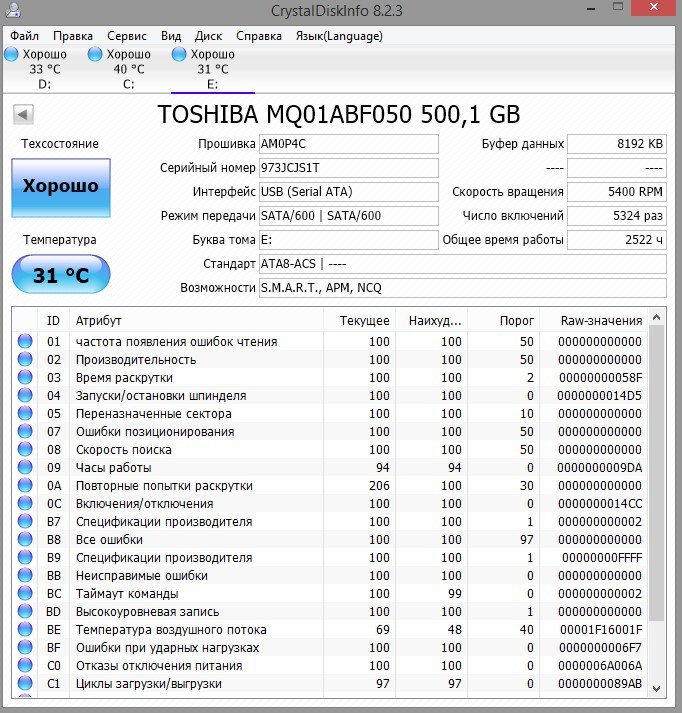Click the Возможности field S.M.A.R.T., APM, NCQ

[x=463, y=288]
